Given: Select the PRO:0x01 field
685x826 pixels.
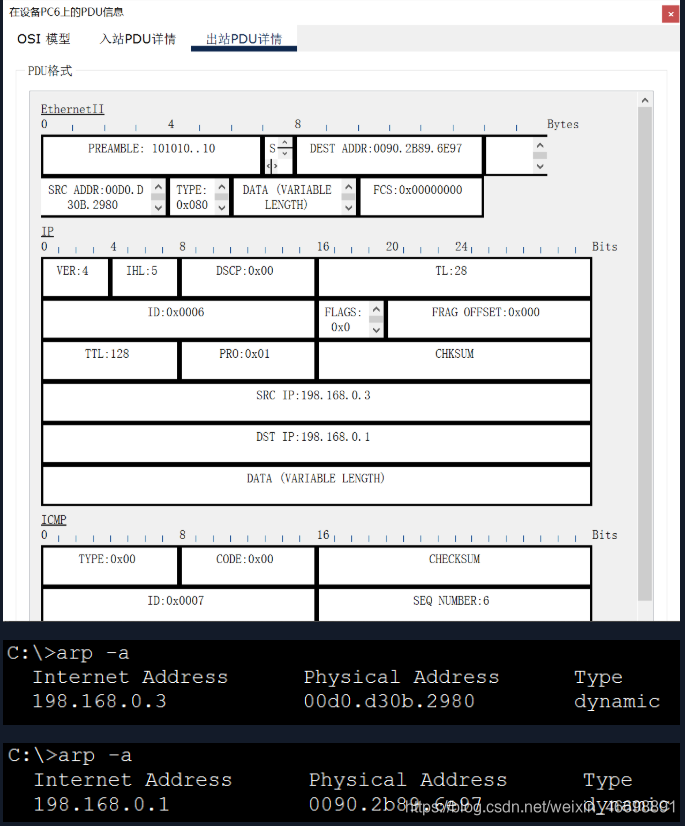Looking at the screenshot, I should tap(248, 360).
